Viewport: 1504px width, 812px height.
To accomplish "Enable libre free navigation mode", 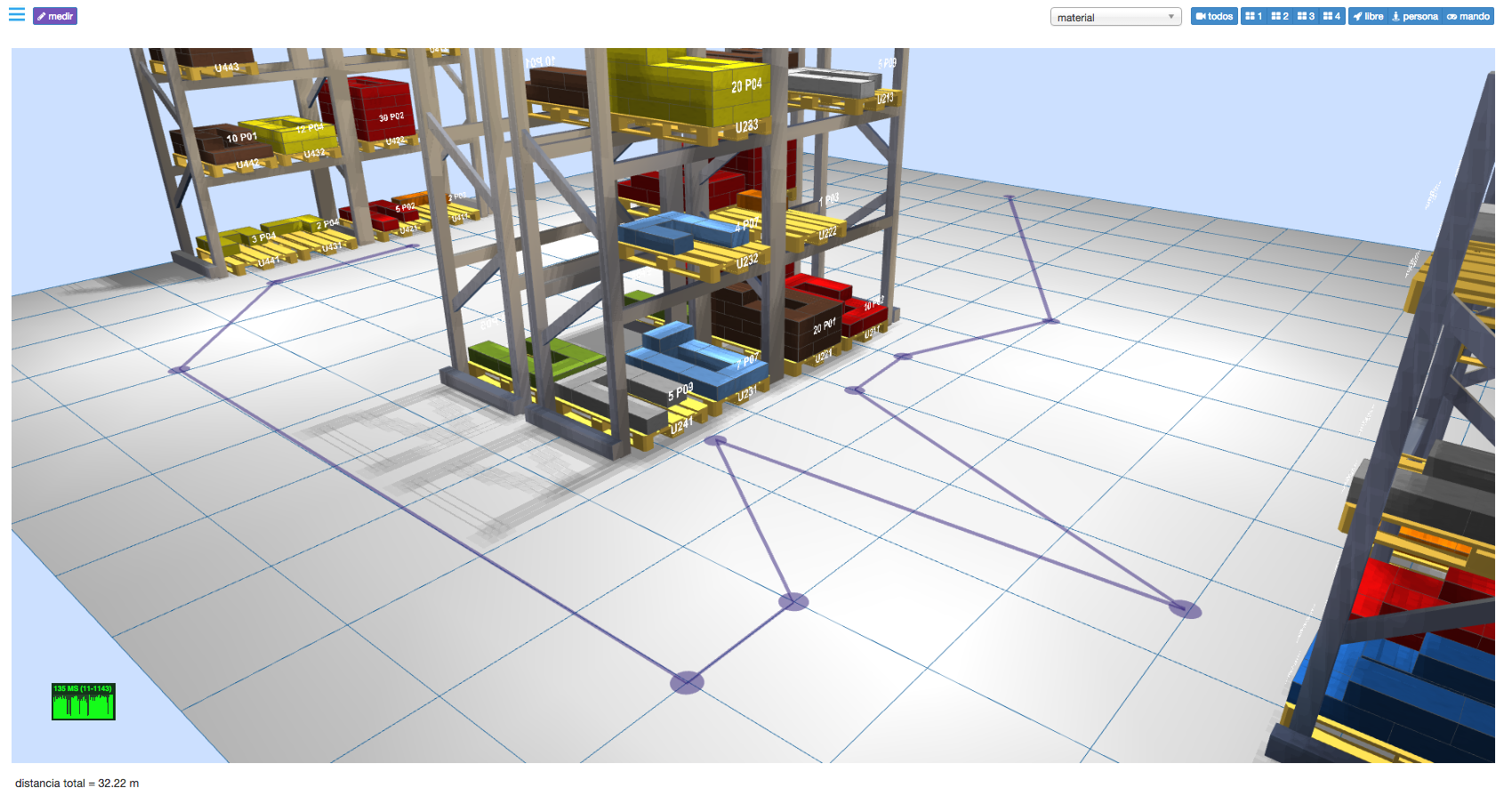I will 1368,16.
